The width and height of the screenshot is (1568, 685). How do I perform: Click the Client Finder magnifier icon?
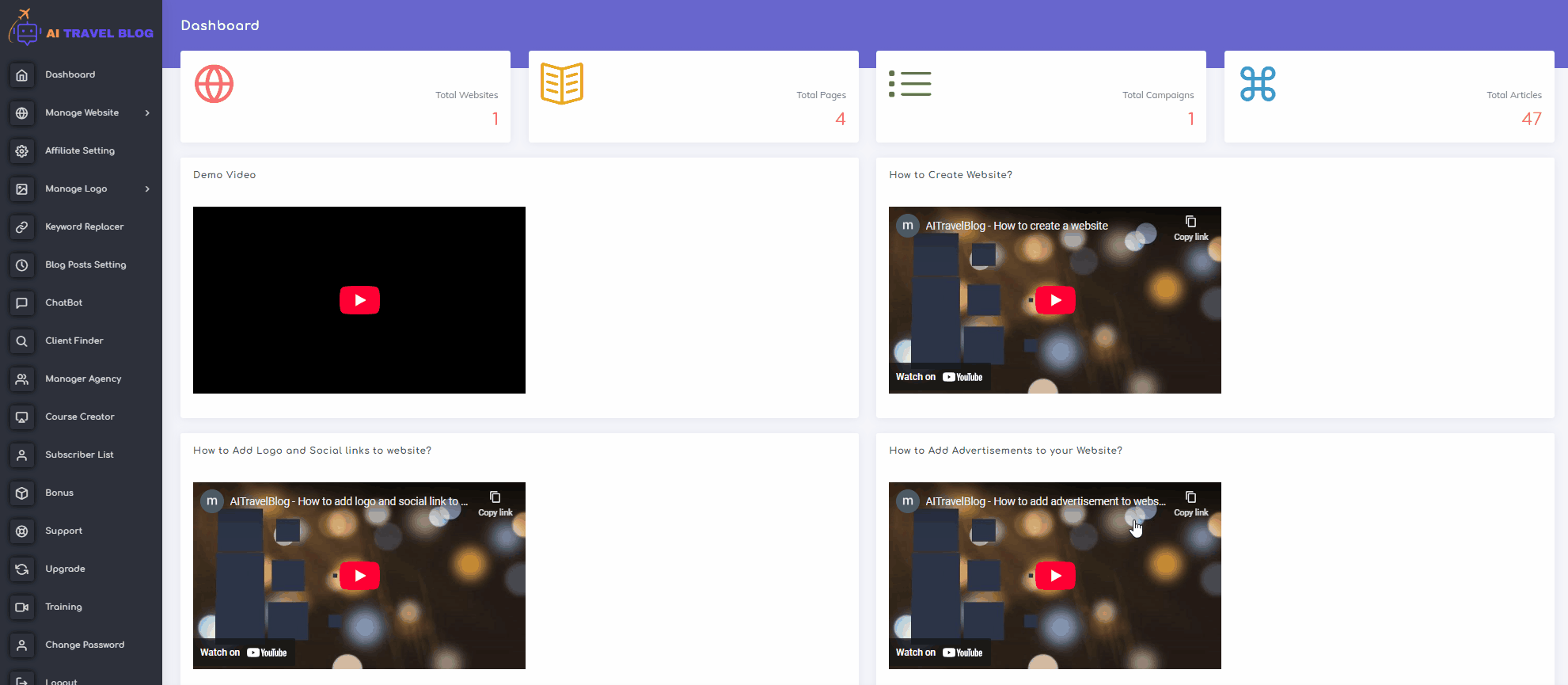tap(22, 341)
